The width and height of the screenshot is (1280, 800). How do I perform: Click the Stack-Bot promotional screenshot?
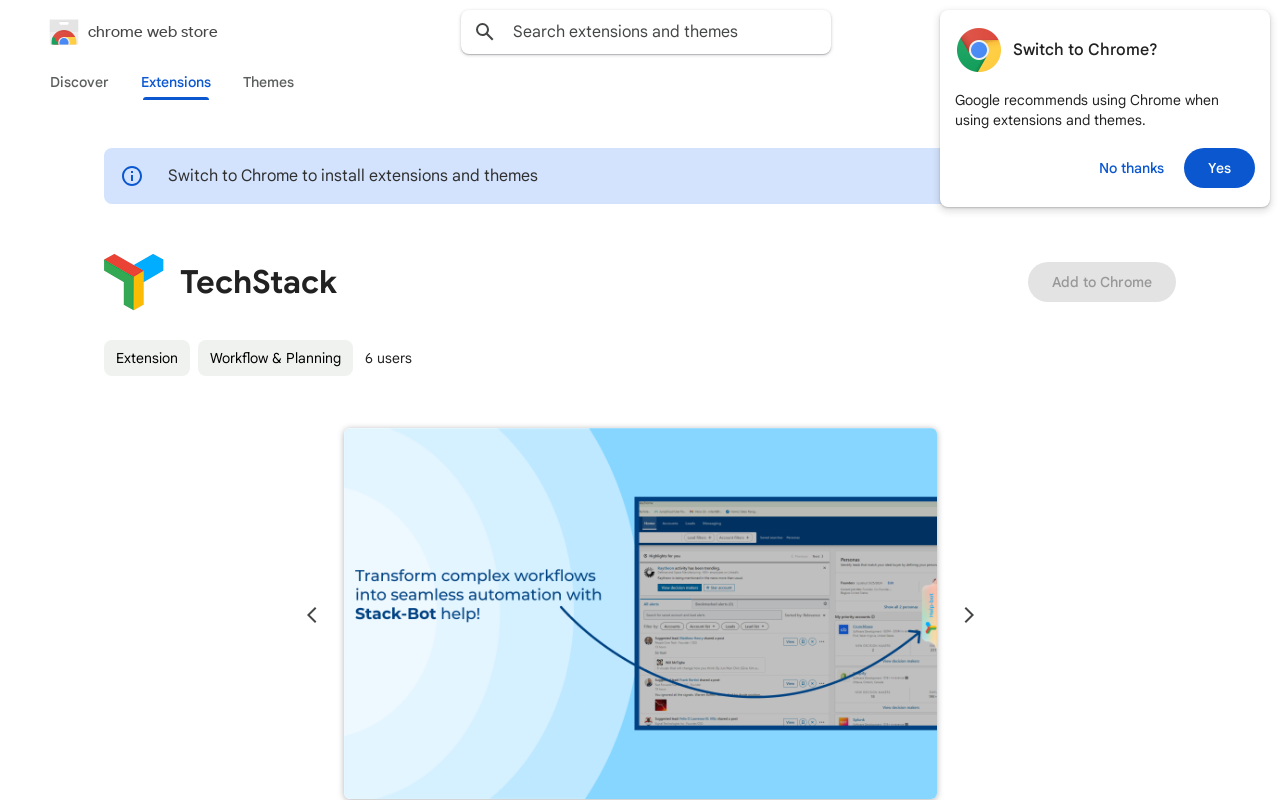coord(640,613)
